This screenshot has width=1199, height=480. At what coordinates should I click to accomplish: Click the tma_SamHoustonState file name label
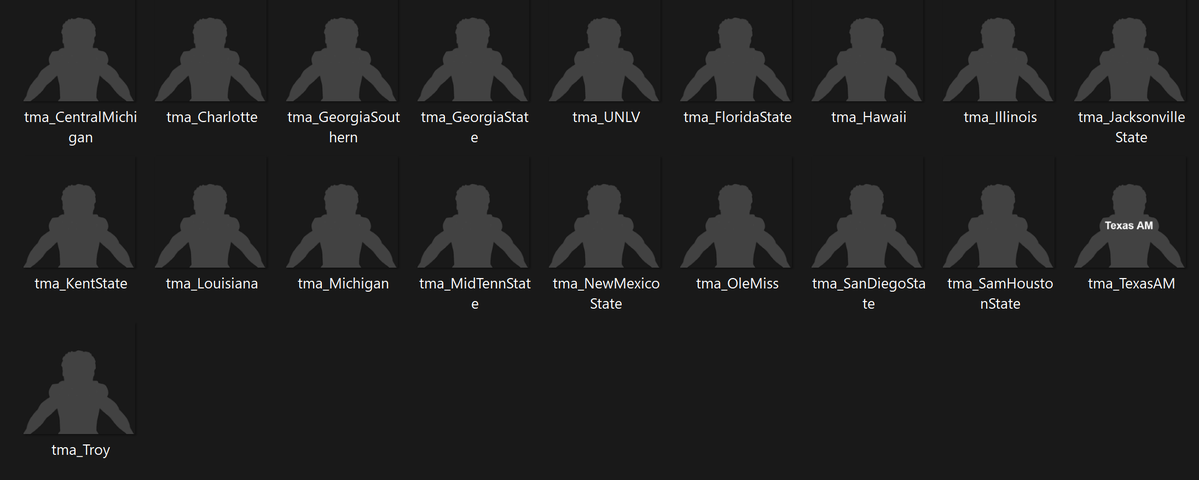pyautogui.click(x=1000, y=294)
